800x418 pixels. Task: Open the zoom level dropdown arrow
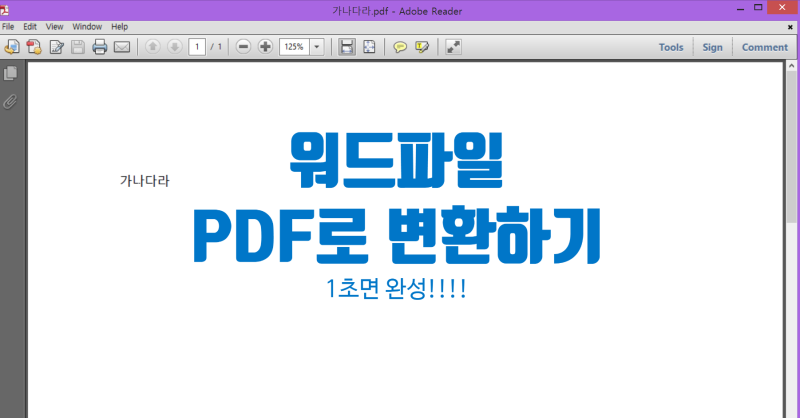click(x=317, y=47)
